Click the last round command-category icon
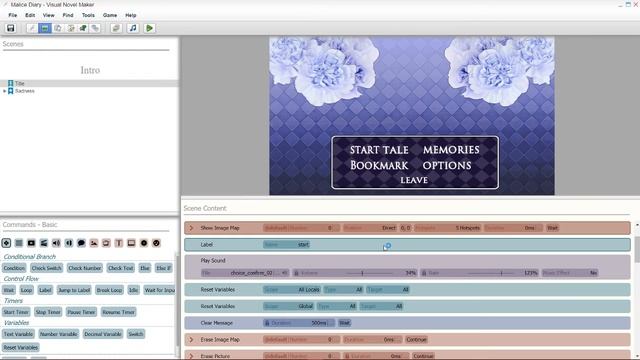 point(156,243)
